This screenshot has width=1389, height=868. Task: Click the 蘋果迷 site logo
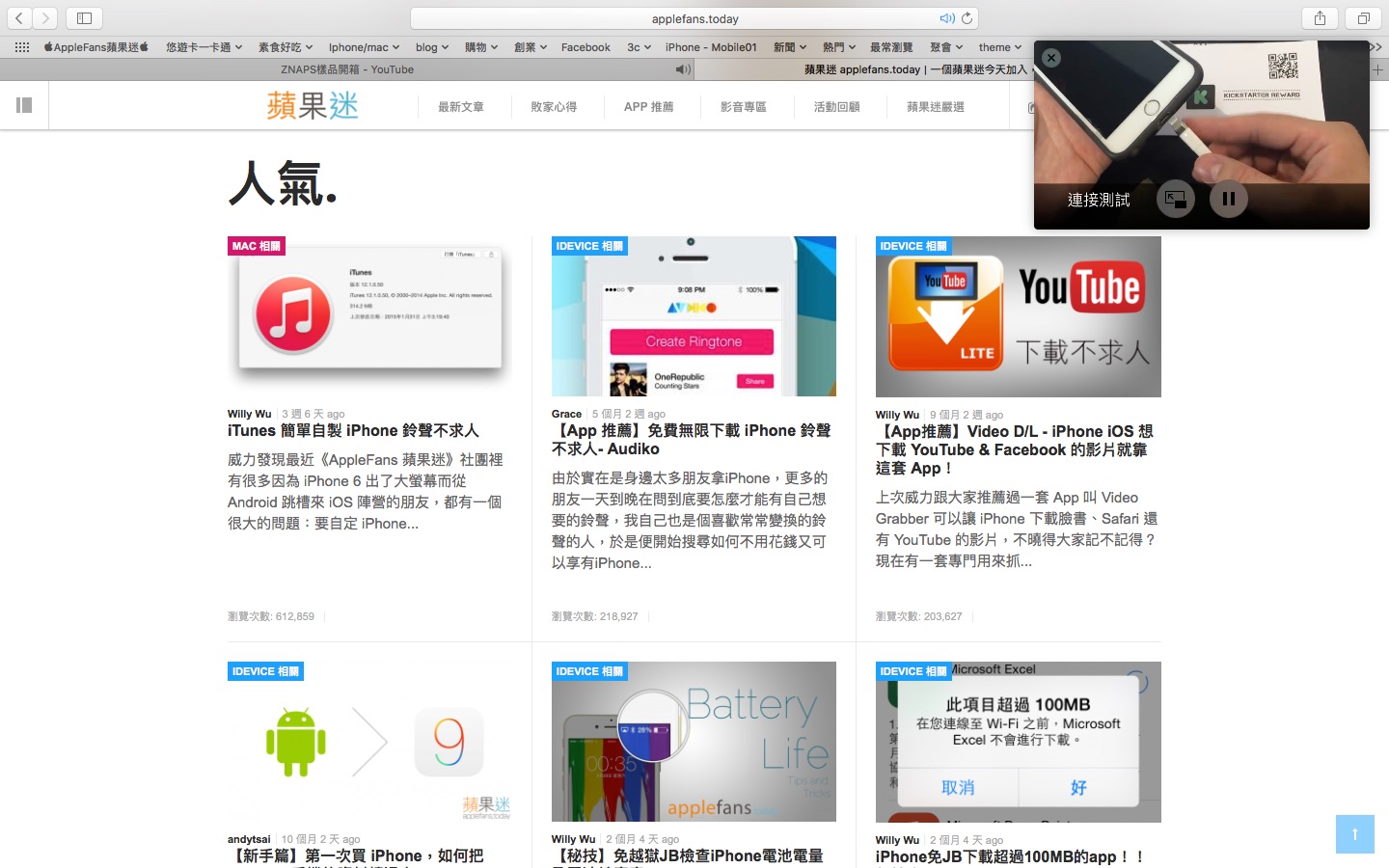pyautogui.click(x=313, y=105)
